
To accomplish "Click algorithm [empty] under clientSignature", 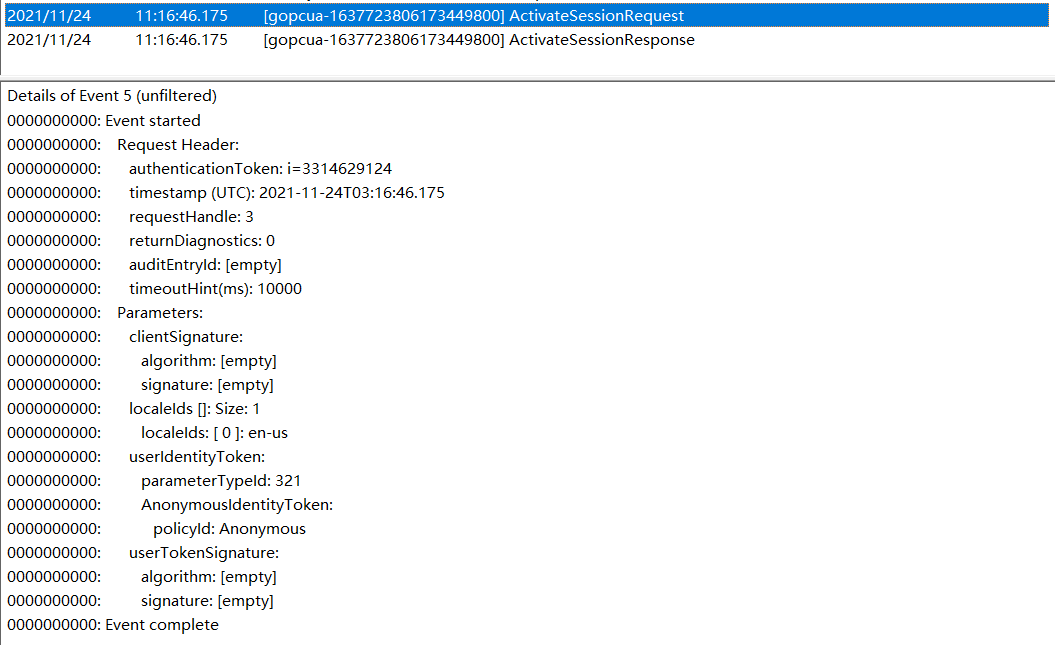I will 141,361.
